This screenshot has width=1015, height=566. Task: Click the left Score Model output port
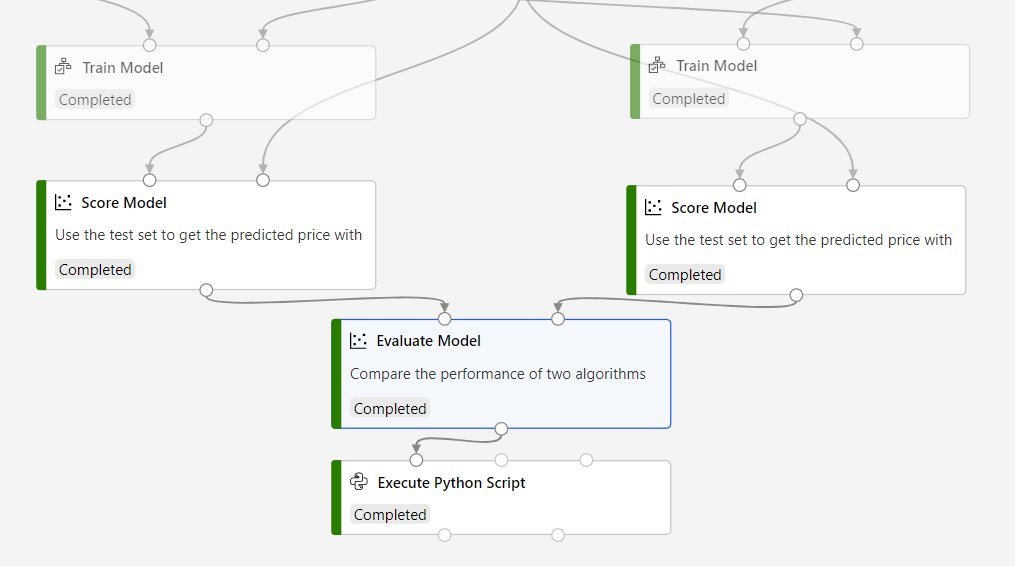click(206, 290)
